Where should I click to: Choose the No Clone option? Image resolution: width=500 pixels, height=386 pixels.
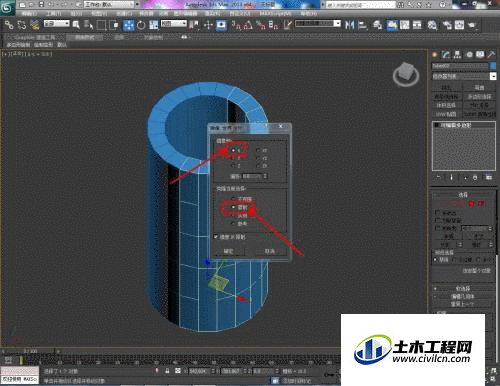[234, 199]
